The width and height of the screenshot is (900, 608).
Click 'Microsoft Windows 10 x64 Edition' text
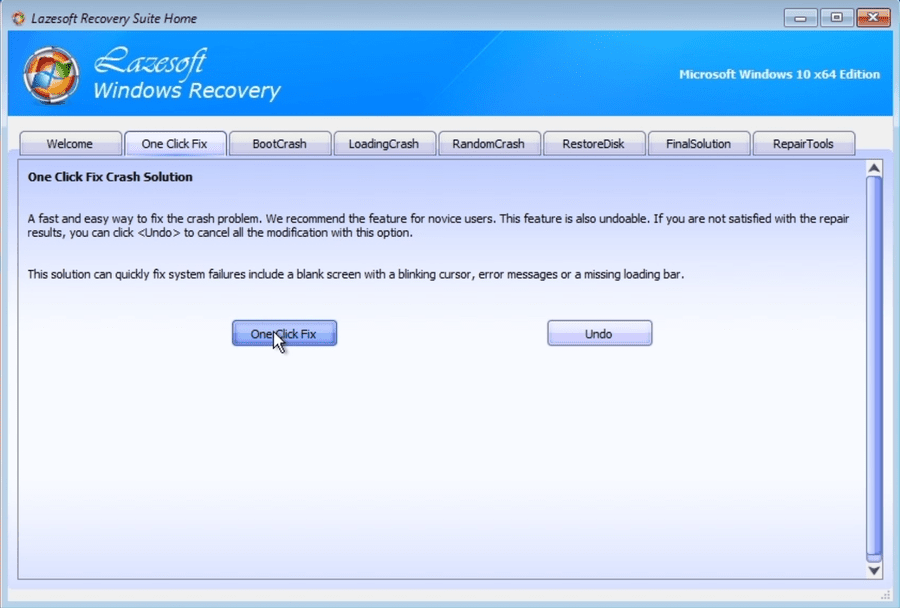(779, 74)
